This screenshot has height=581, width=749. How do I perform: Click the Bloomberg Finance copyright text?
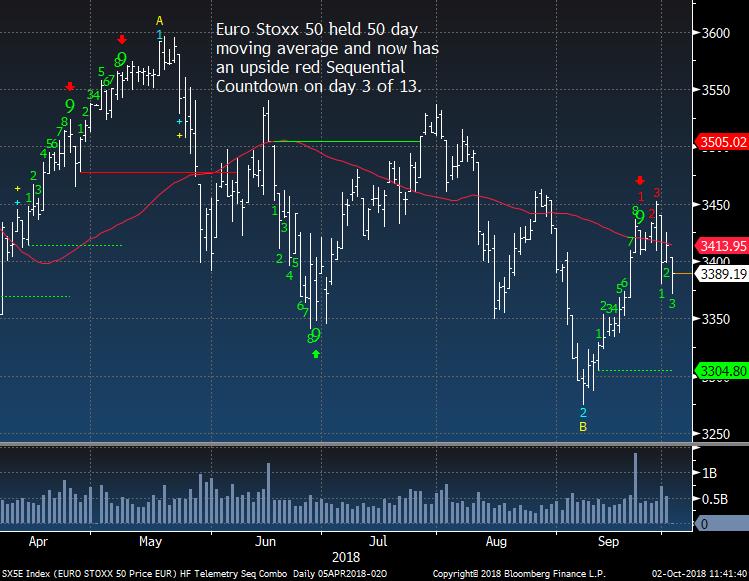click(519, 573)
